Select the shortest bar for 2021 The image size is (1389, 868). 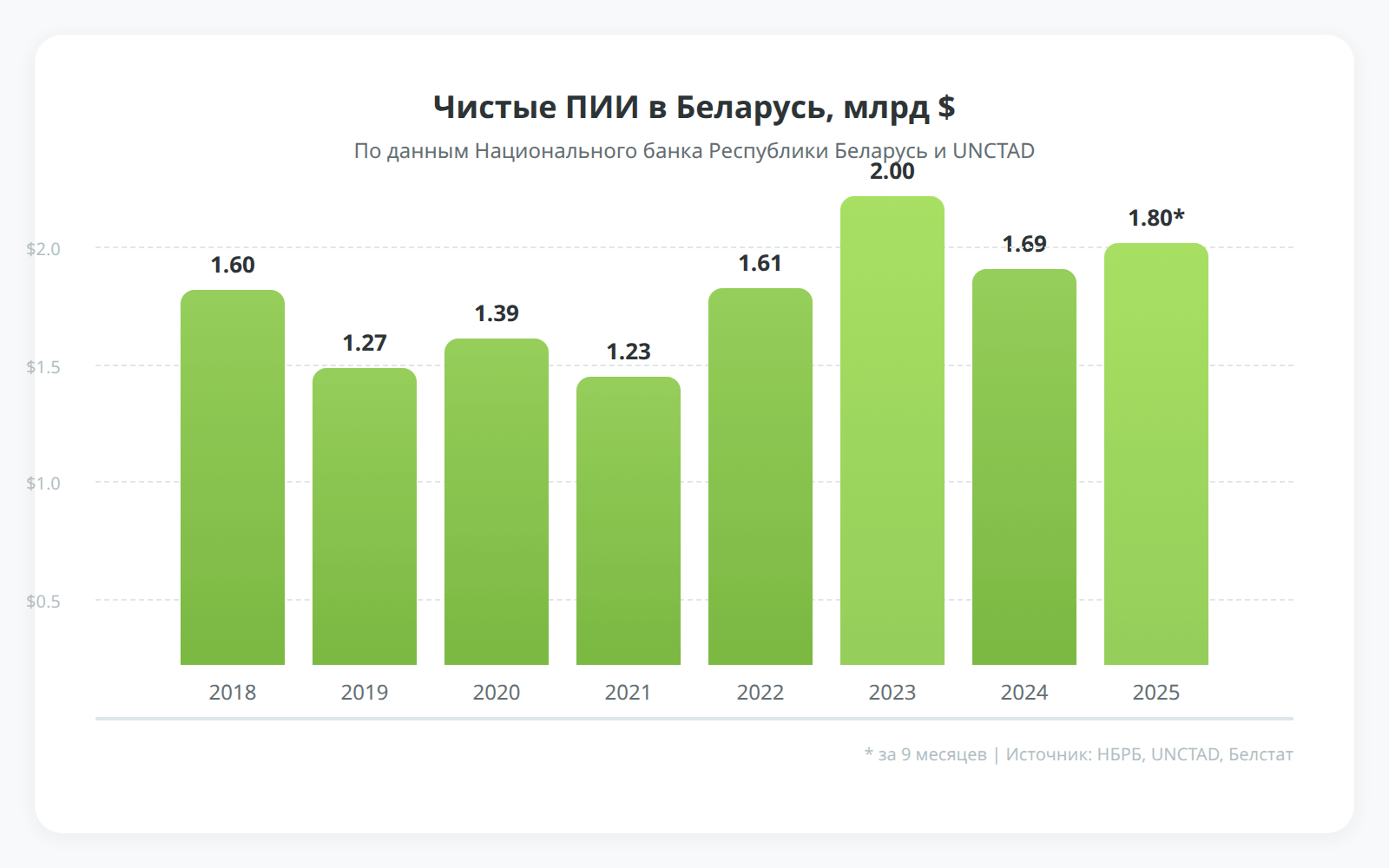pos(629,521)
